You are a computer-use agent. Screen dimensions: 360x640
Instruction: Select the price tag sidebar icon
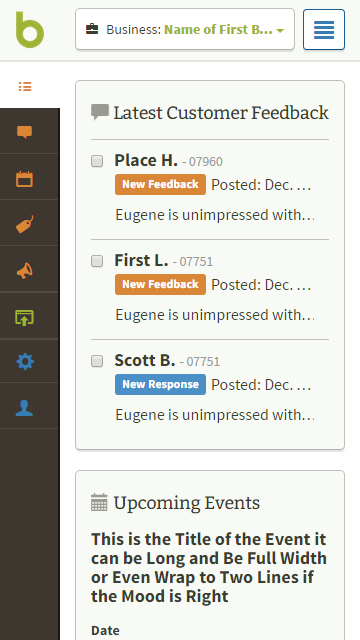coord(24,224)
